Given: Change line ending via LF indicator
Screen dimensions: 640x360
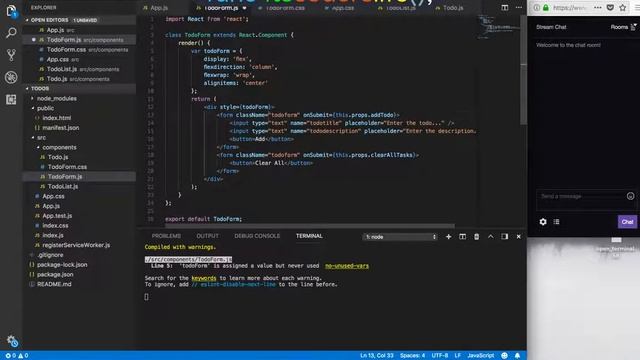Looking at the screenshot, I should pyautogui.click(x=458, y=356).
